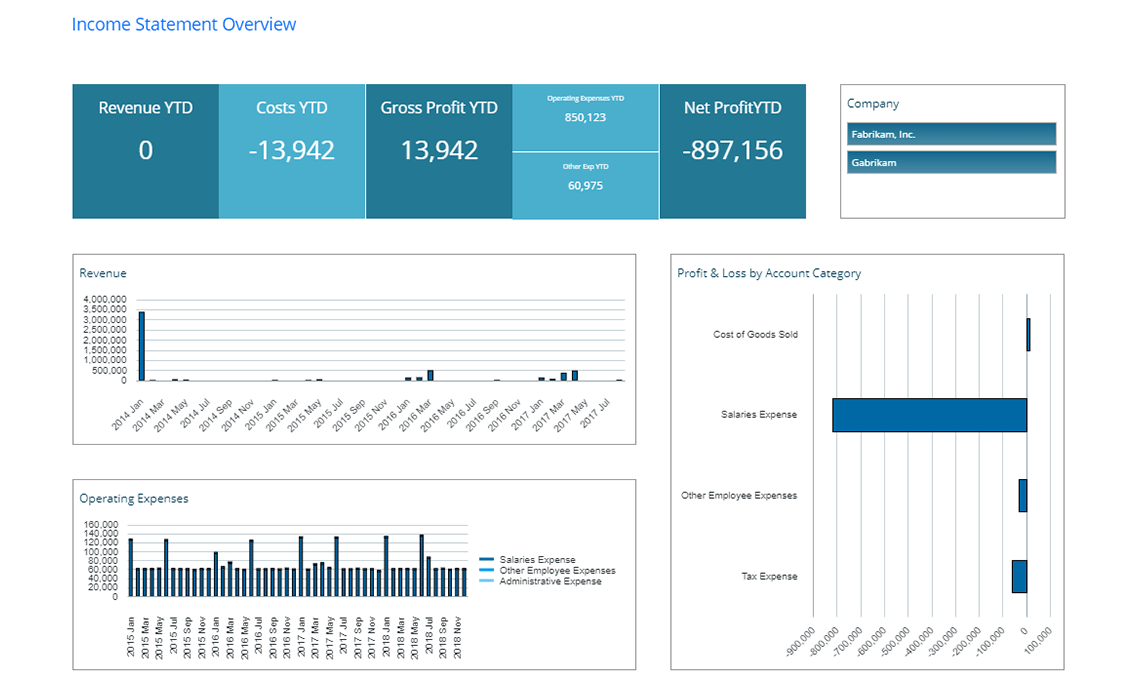Click the Tax Expense axis label

pos(769,576)
